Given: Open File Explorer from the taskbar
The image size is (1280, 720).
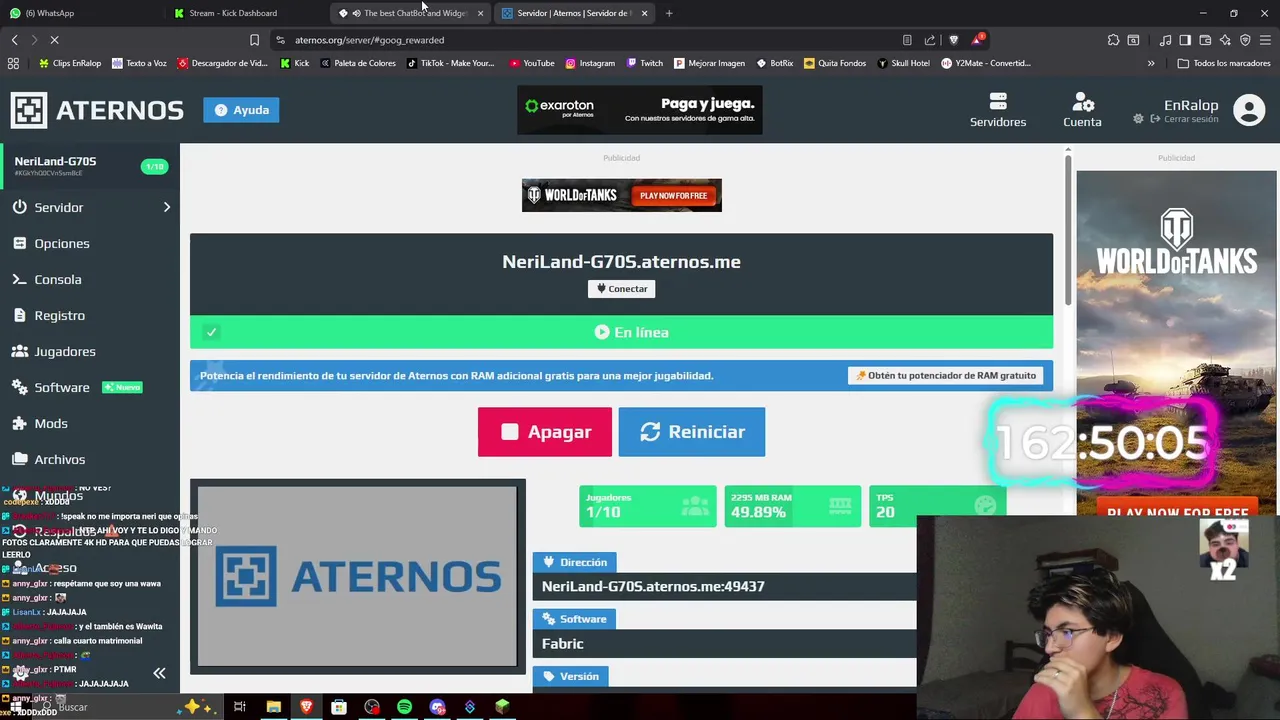Looking at the screenshot, I should (x=273, y=707).
